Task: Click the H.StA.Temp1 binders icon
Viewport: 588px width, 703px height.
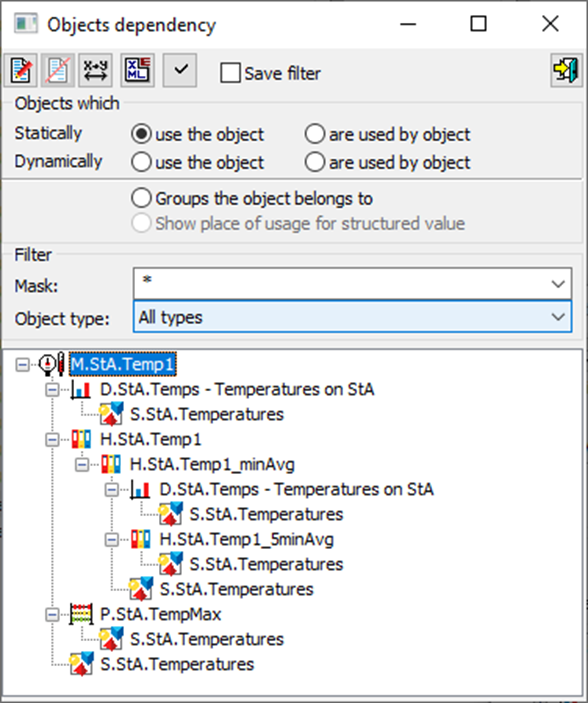Action: 81,439
